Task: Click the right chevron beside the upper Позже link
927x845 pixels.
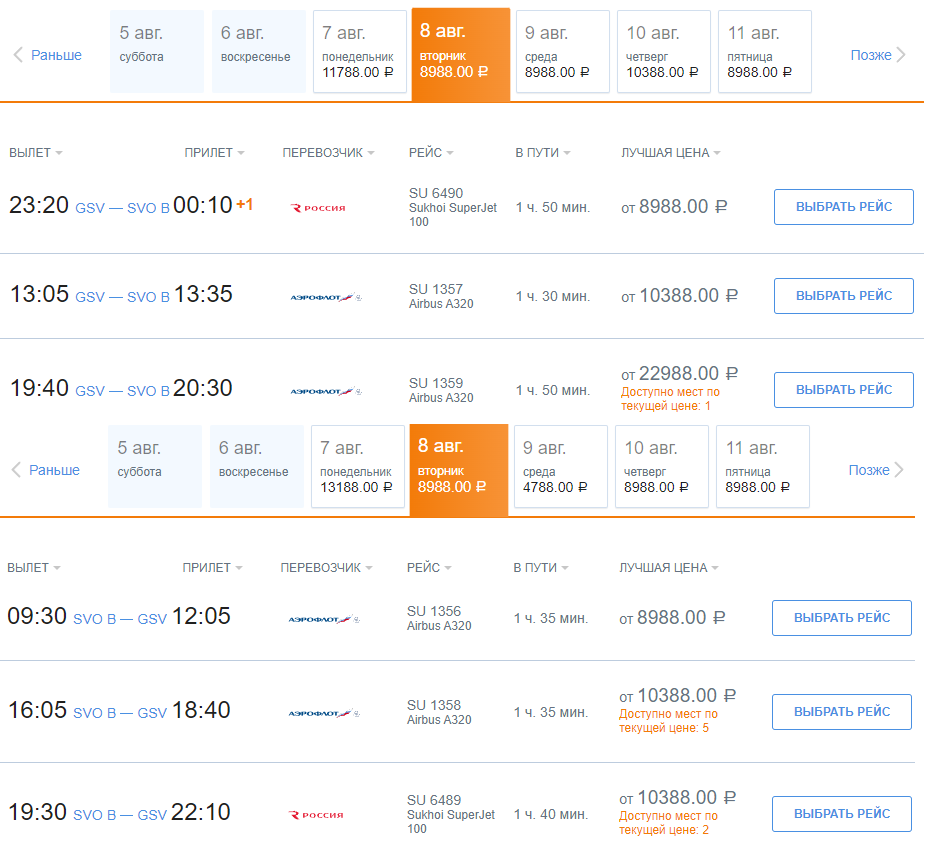Action: click(x=901, y=55)
